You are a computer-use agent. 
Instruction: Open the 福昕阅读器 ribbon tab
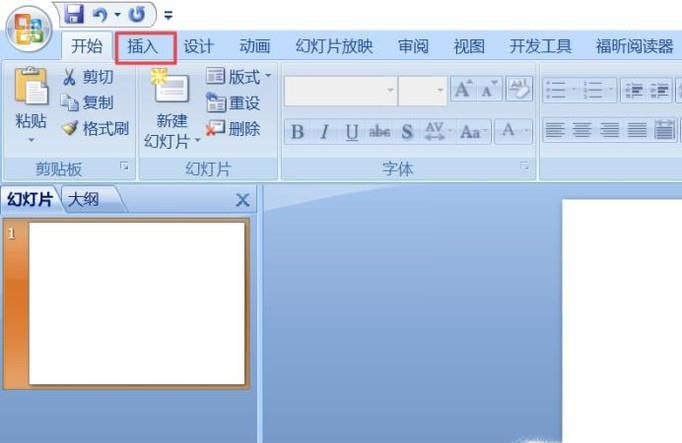pyautogui.click(x=635, y=47)
